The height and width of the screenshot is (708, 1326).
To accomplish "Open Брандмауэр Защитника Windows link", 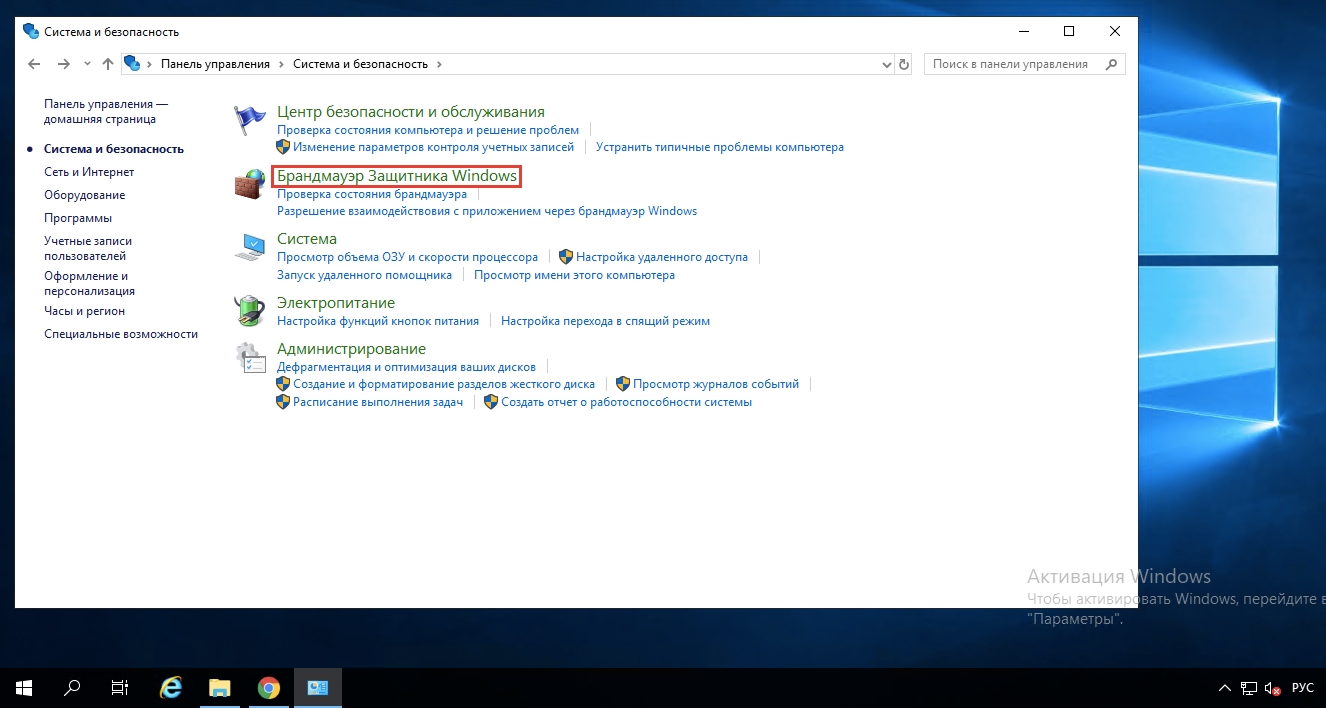I will coord(397,176).
